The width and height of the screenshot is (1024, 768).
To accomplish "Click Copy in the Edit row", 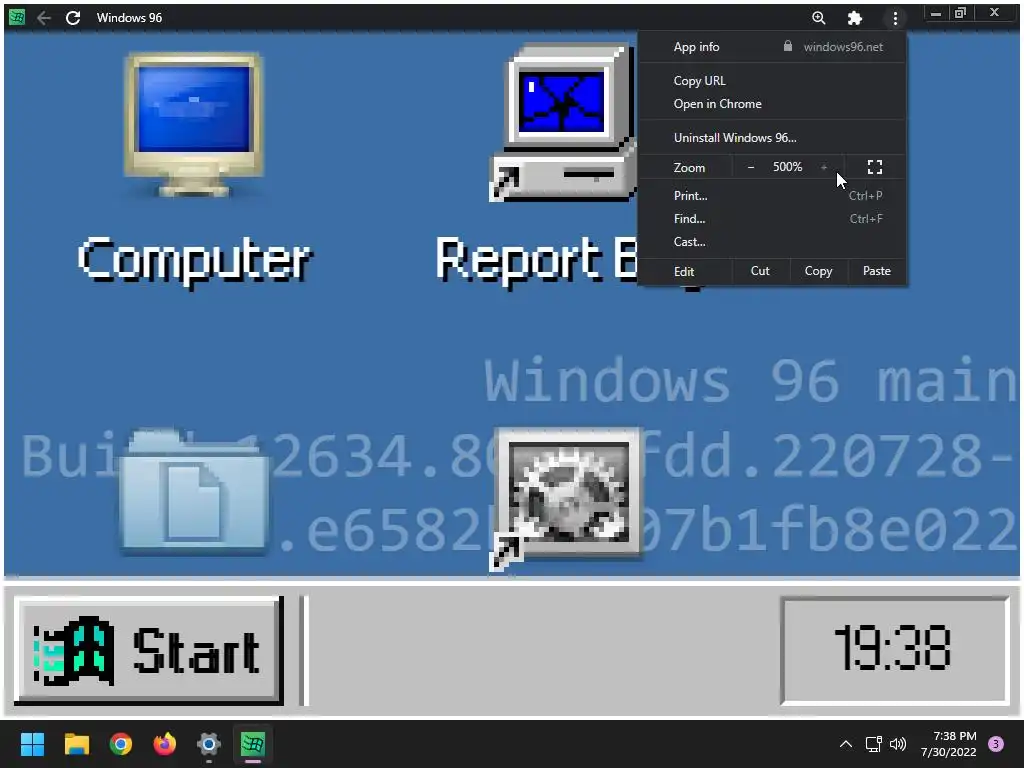I will [818, 271].
